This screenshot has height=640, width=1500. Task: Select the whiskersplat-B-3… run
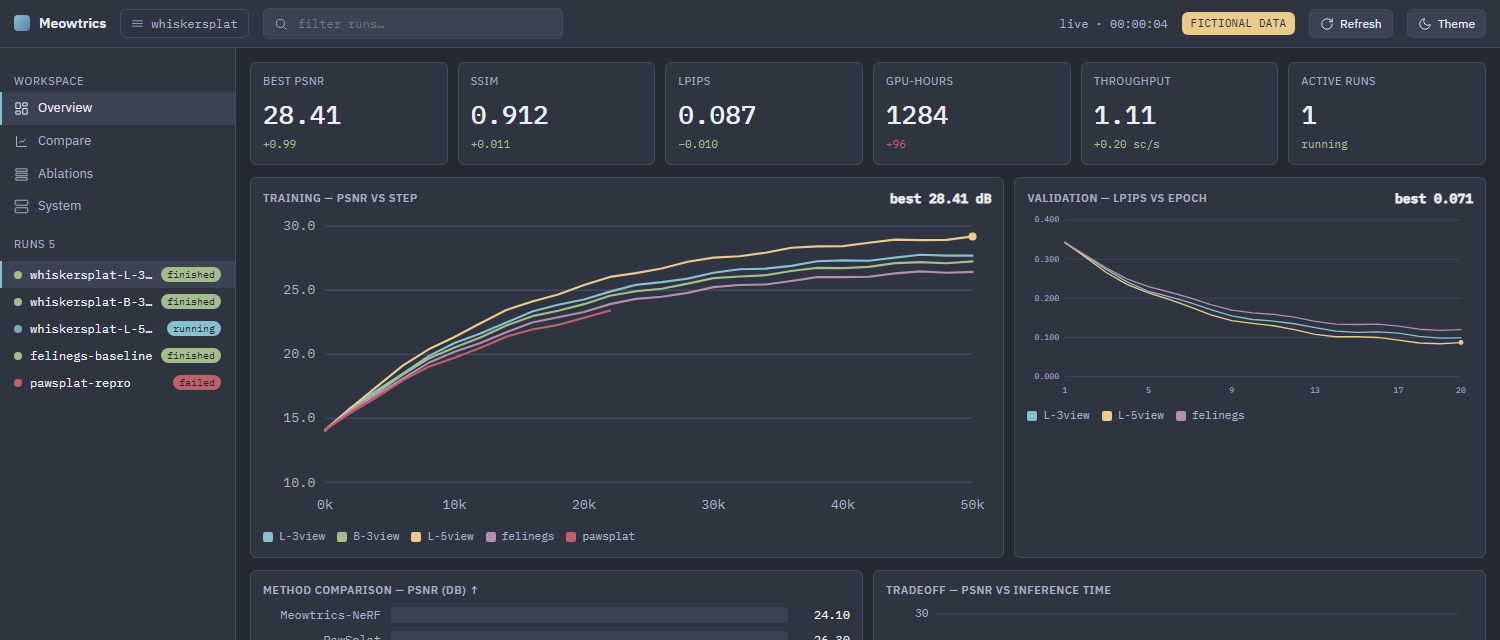pyautogui.click(x=118, y=302)
